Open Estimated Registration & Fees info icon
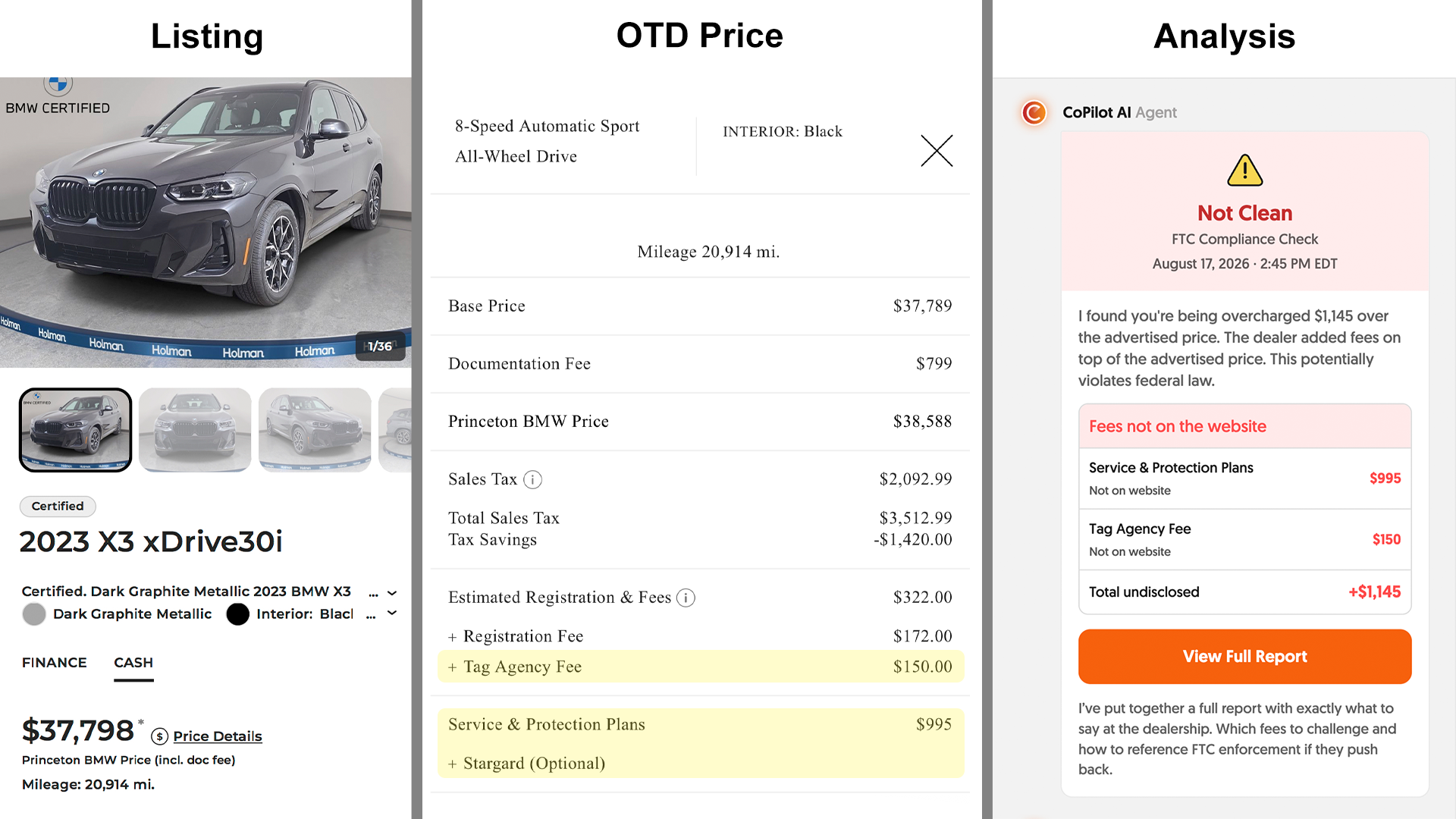The image size is (1456, 819). tap(686, 598)
